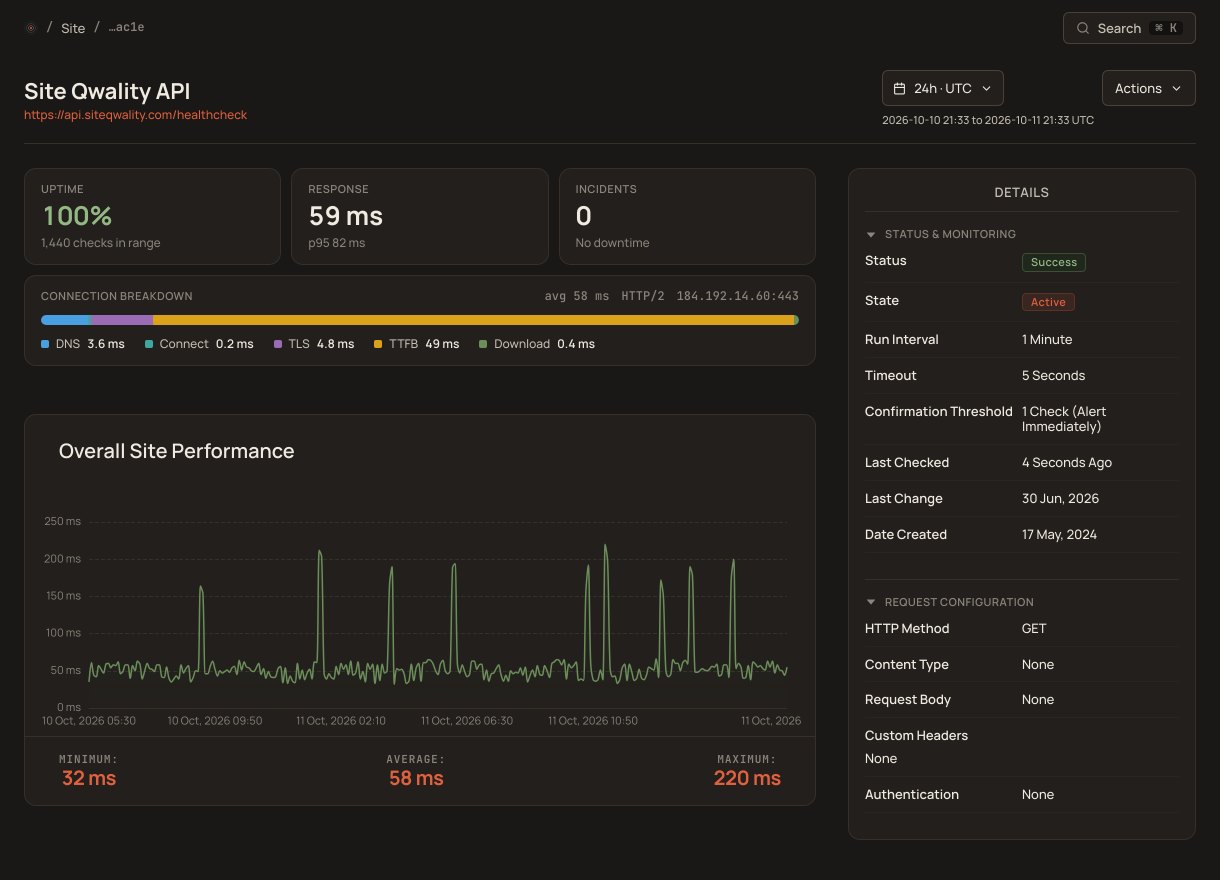1220x880 pixels.
Task: Click the Minimum 32 ms value
Action: tap(88, 778)
